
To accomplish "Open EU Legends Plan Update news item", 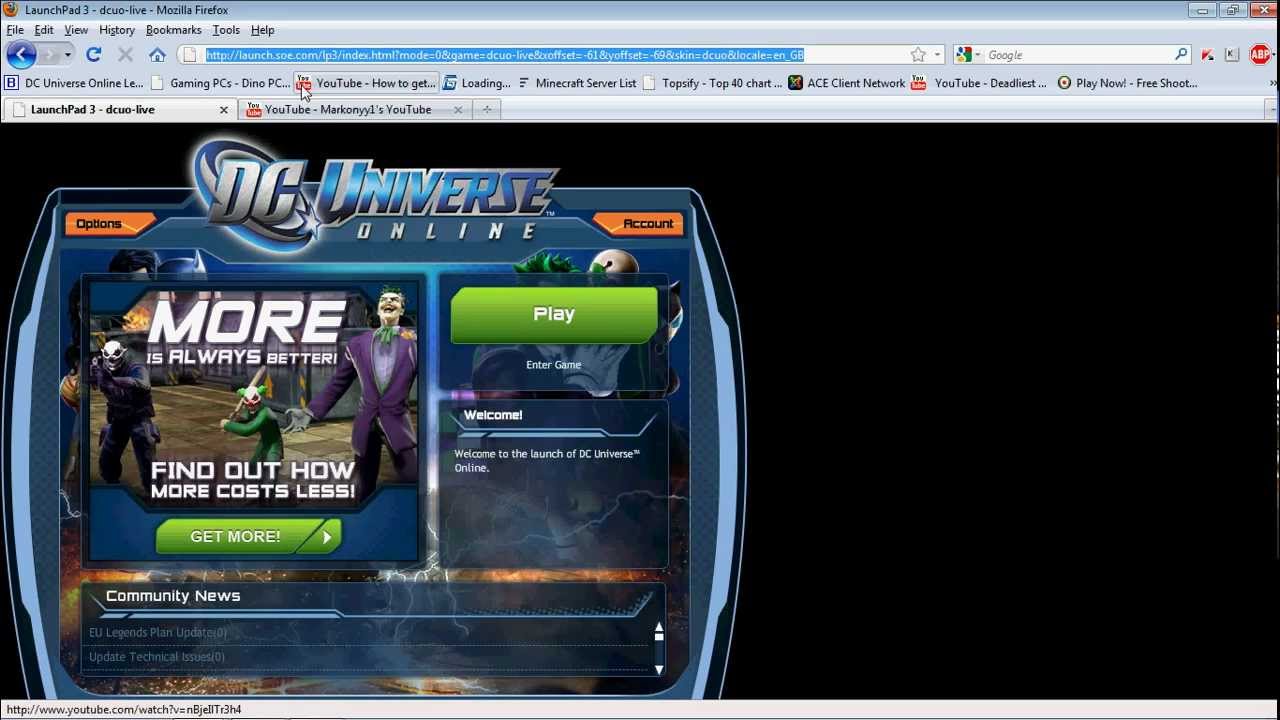I will pos(158,632).
